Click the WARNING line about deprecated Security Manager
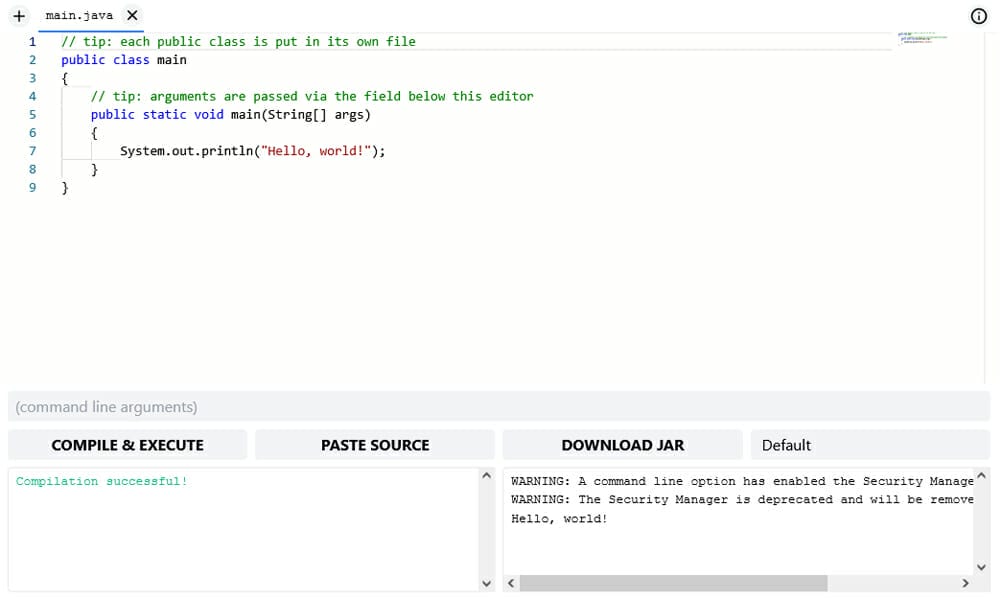This screenshot has width=1000, height=600. (x=742, y=500)
